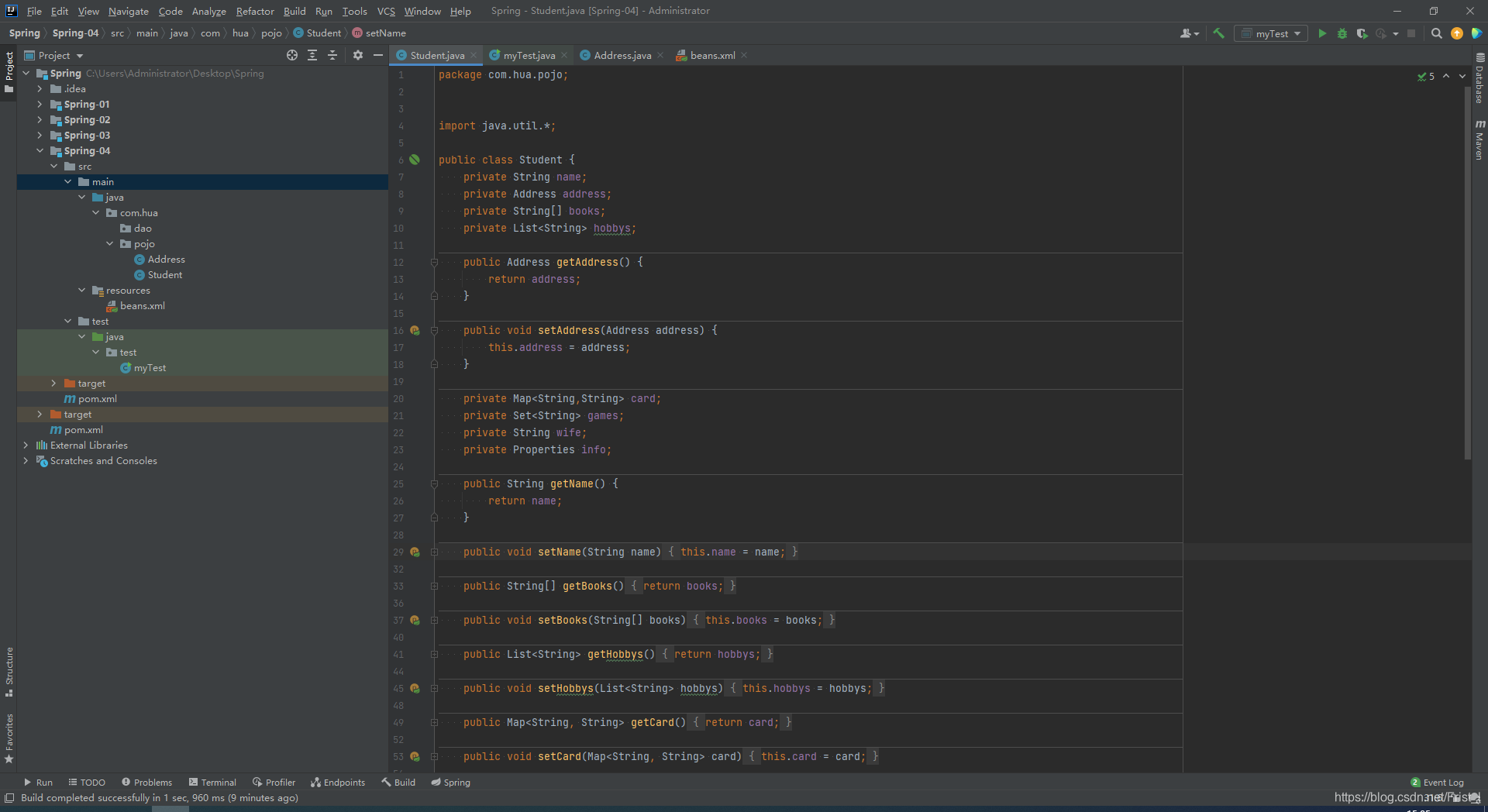1488x812 pixels.
Task: Start debugging with the green bug icon
Action: [1342, 33]
